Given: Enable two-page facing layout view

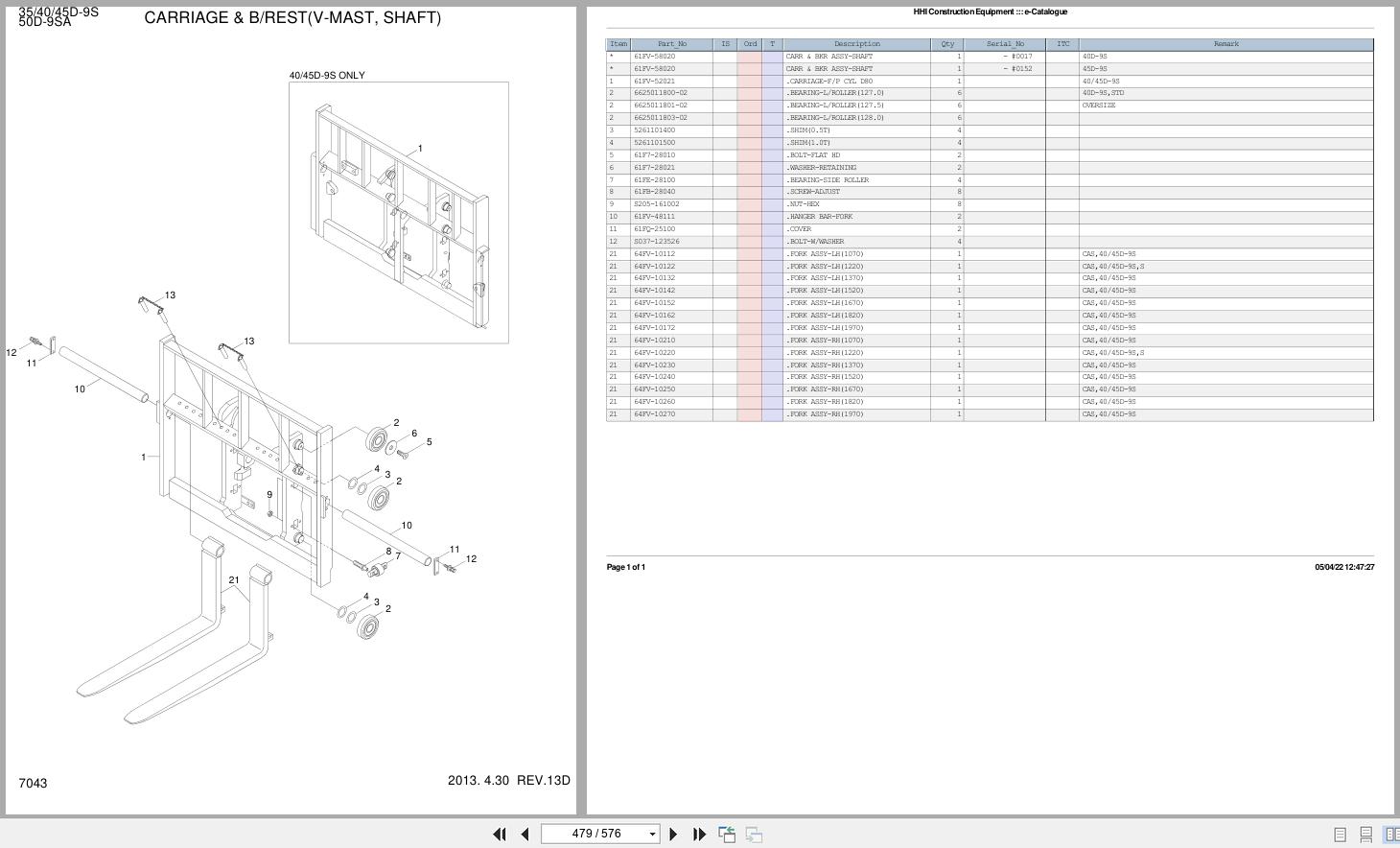Looking at the screenshot, I should click(1391, 835).
